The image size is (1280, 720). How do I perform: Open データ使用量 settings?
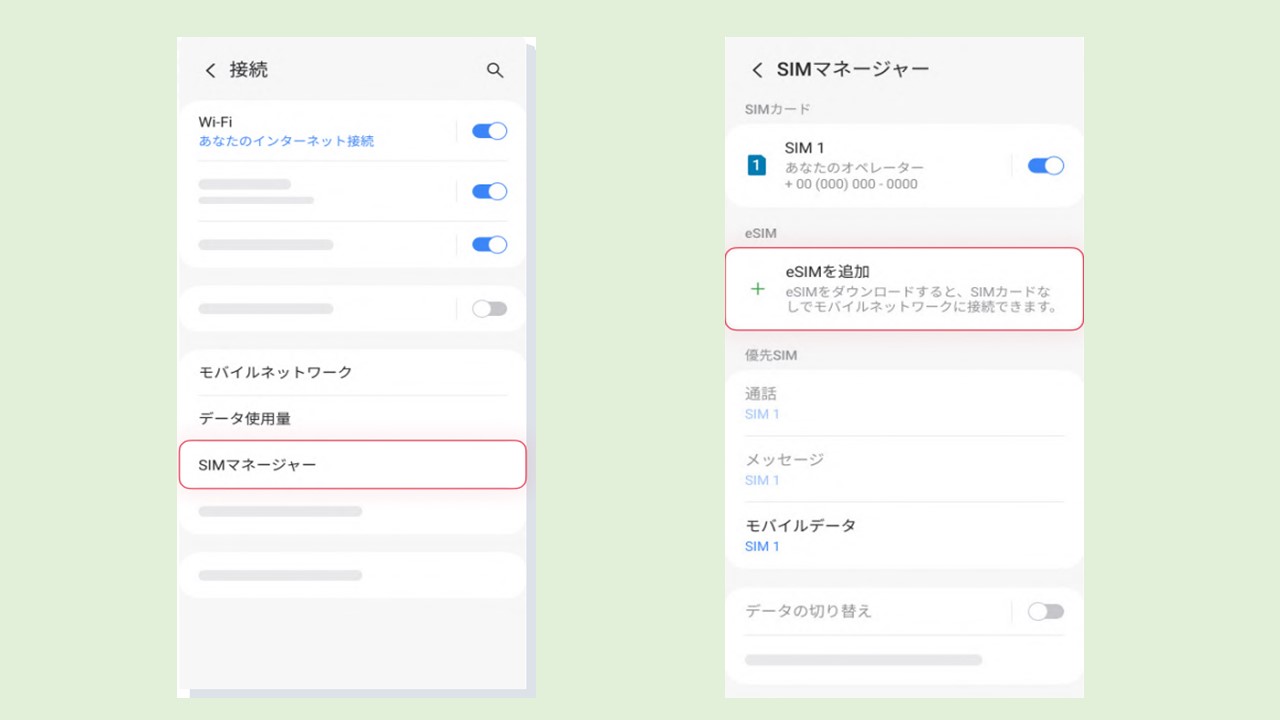coord(352,418)
